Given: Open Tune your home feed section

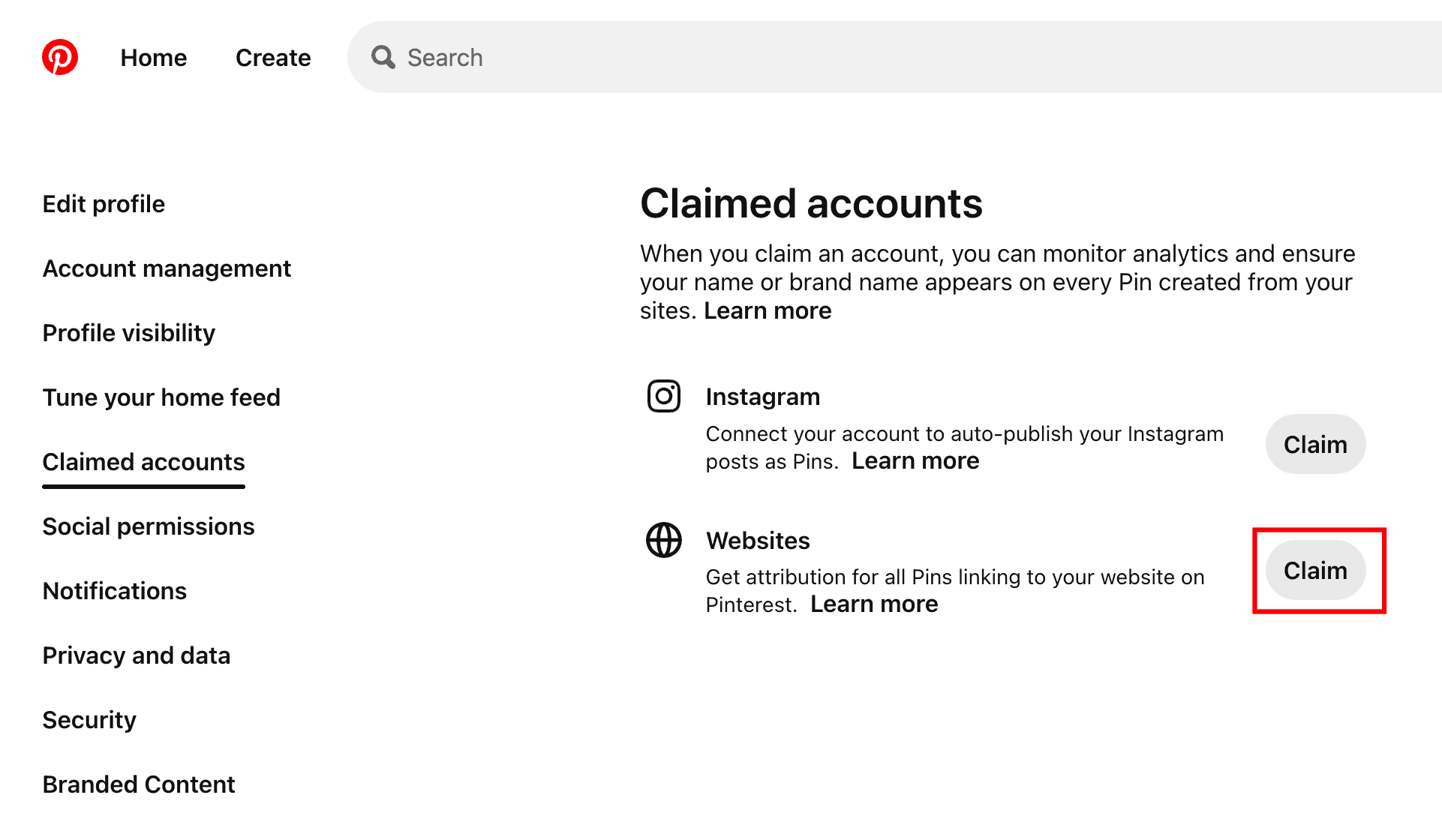Looking at the screenshot, I should (161, 397).
